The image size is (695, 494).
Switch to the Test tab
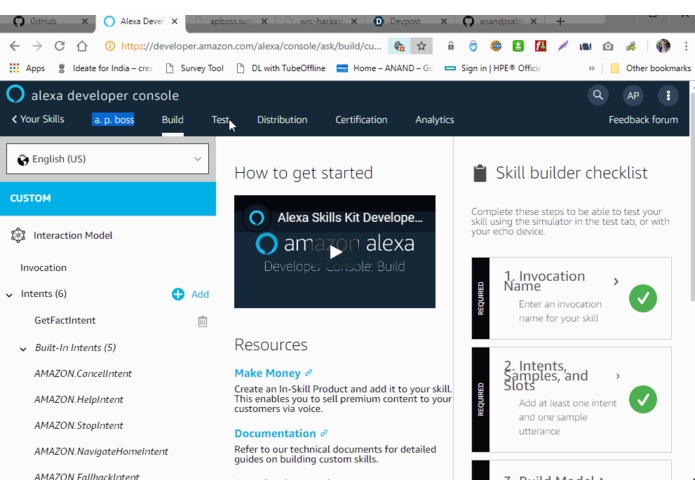[x=220, y=120]
